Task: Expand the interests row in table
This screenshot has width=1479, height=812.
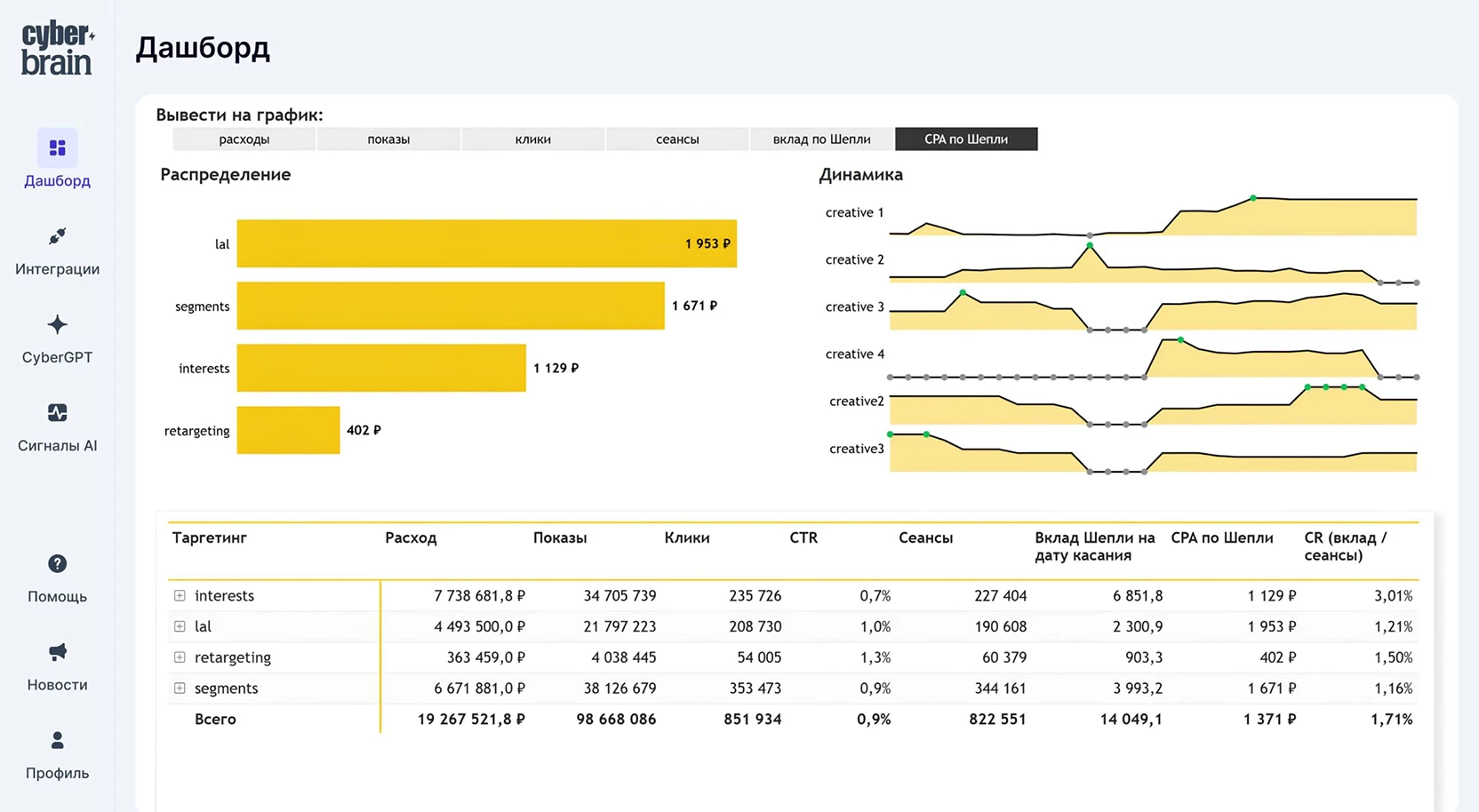Action: click(x=180, y=596)
